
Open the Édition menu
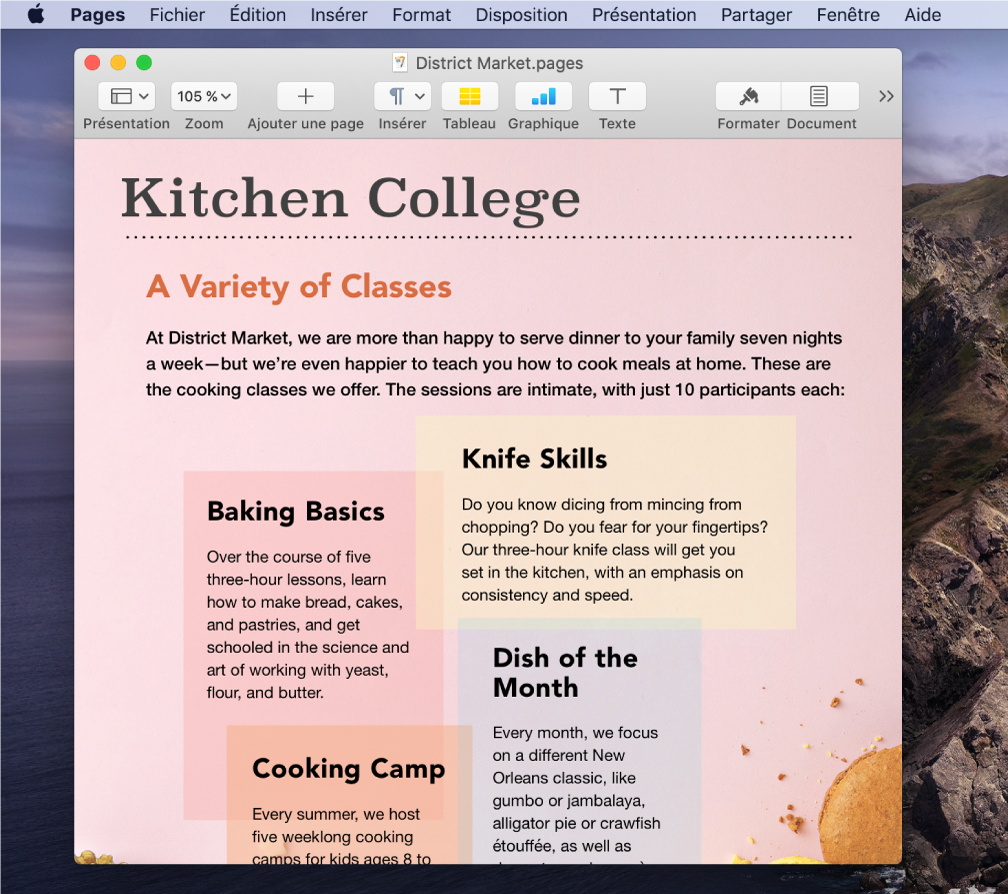(x=258, y=14)
